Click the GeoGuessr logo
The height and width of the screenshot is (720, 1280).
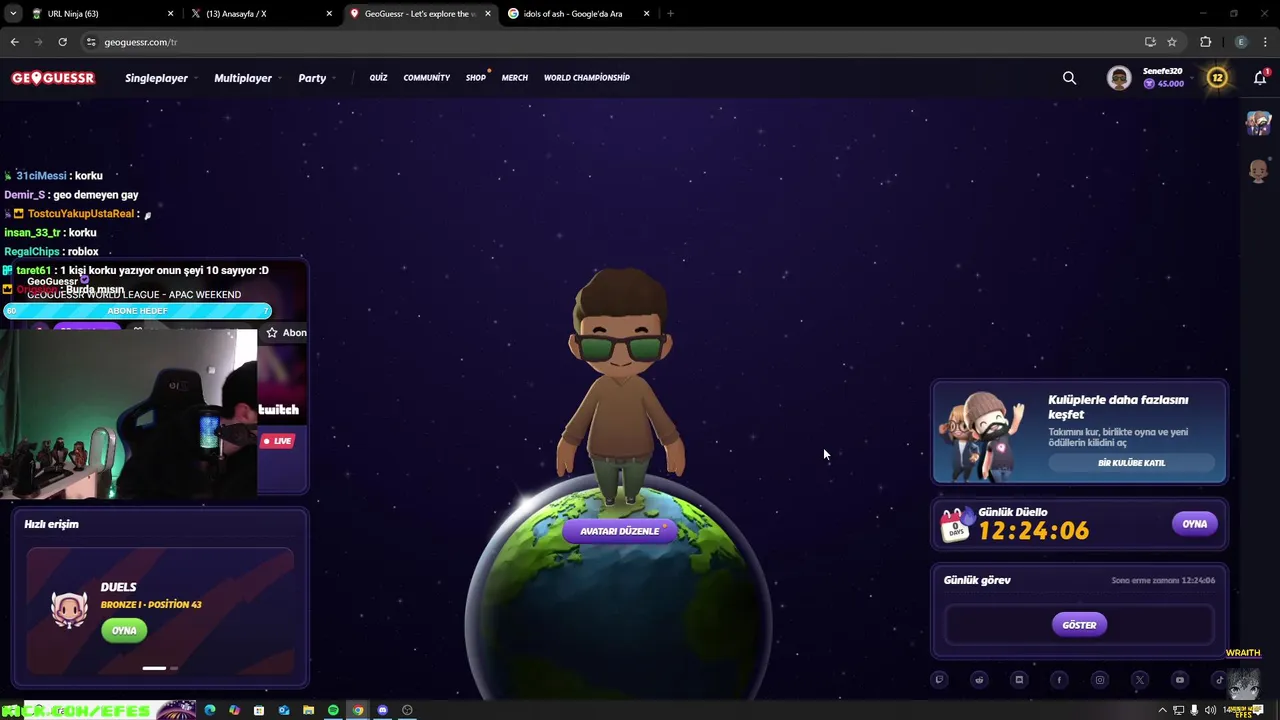pyautogui.click(x=54, y=78)
